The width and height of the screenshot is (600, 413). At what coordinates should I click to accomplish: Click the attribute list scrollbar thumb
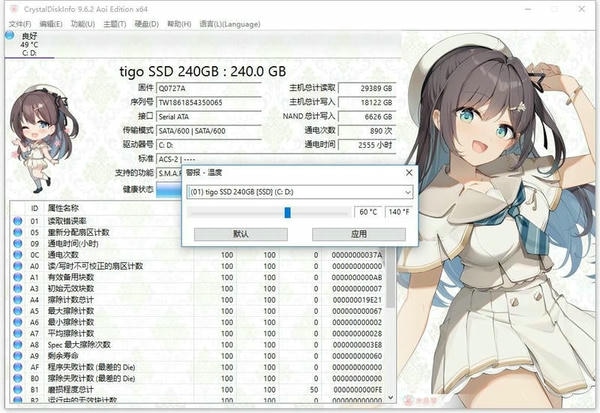click(390, 278)
